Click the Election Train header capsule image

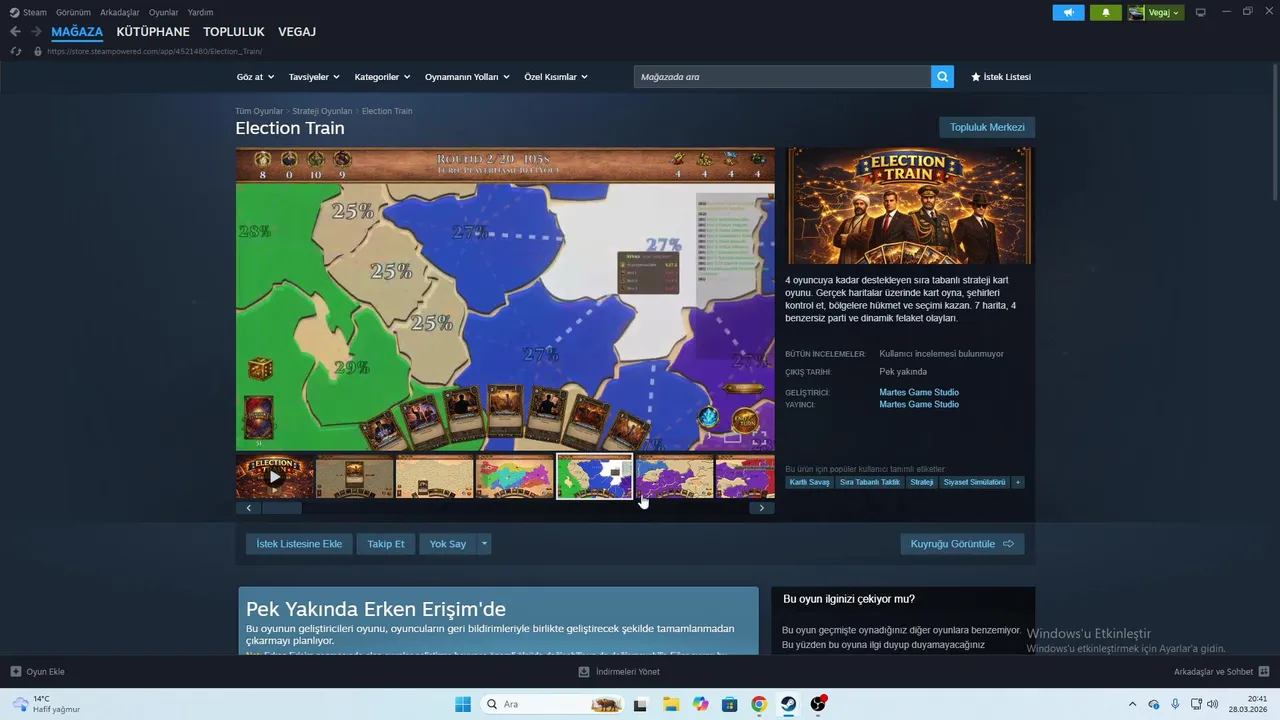(909, 206)
